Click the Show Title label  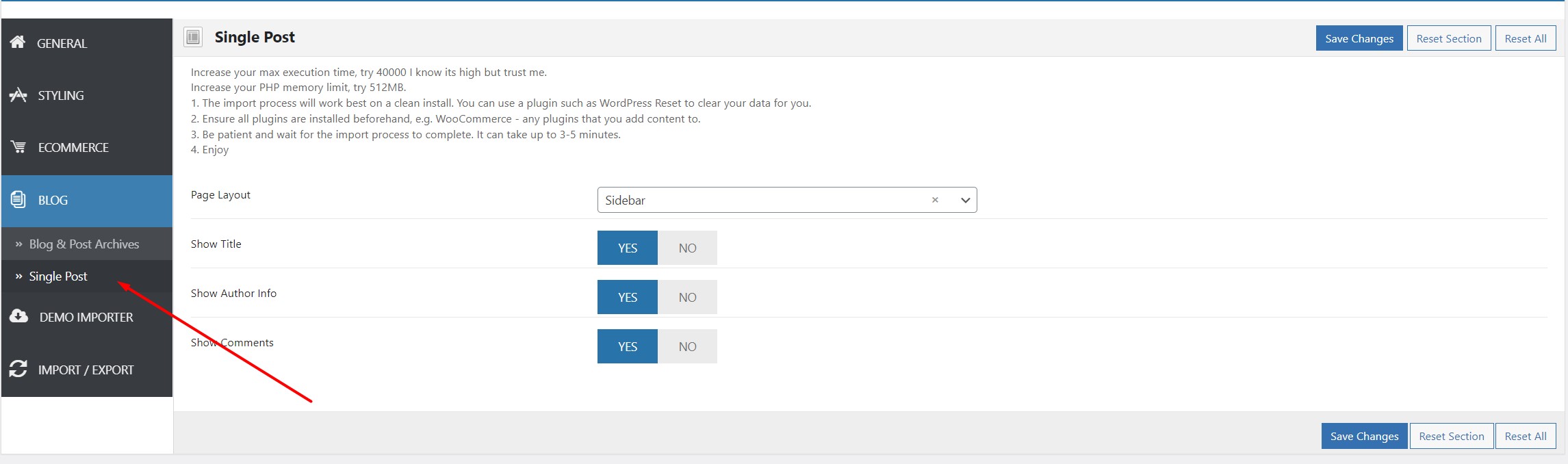click(216, 244)
